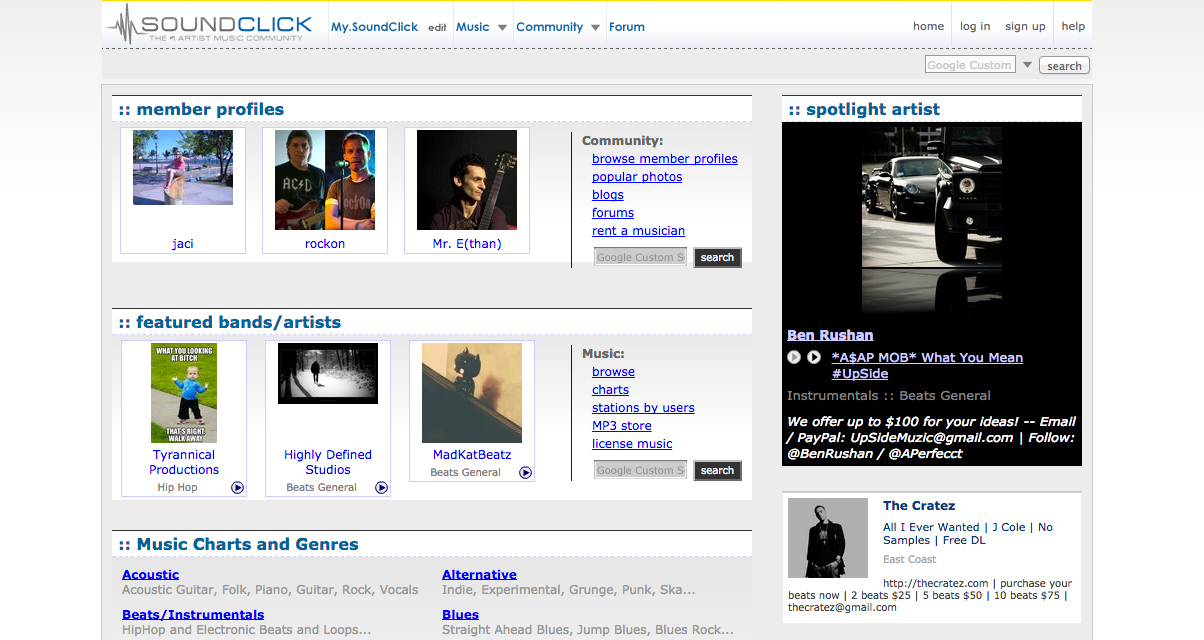Expand the Community menu dropdown arrow
This screenshot has width=1204, height=640.
coord(595,28)
